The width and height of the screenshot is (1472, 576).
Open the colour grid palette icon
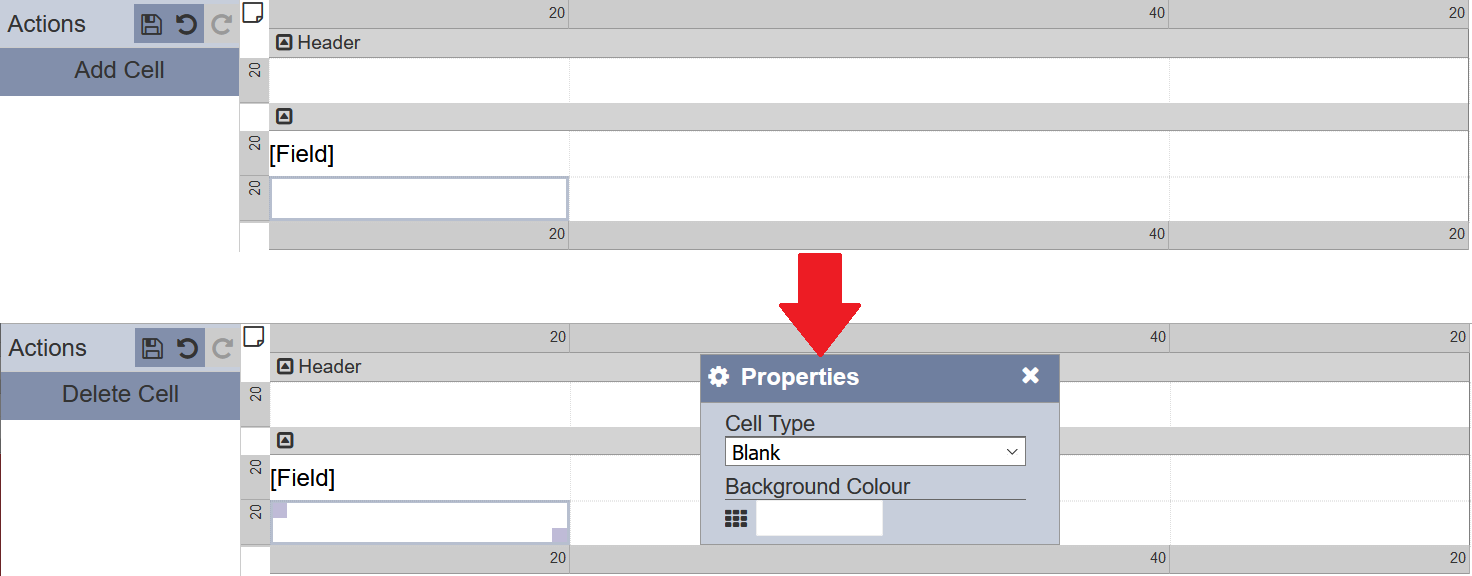pos(736,519)
